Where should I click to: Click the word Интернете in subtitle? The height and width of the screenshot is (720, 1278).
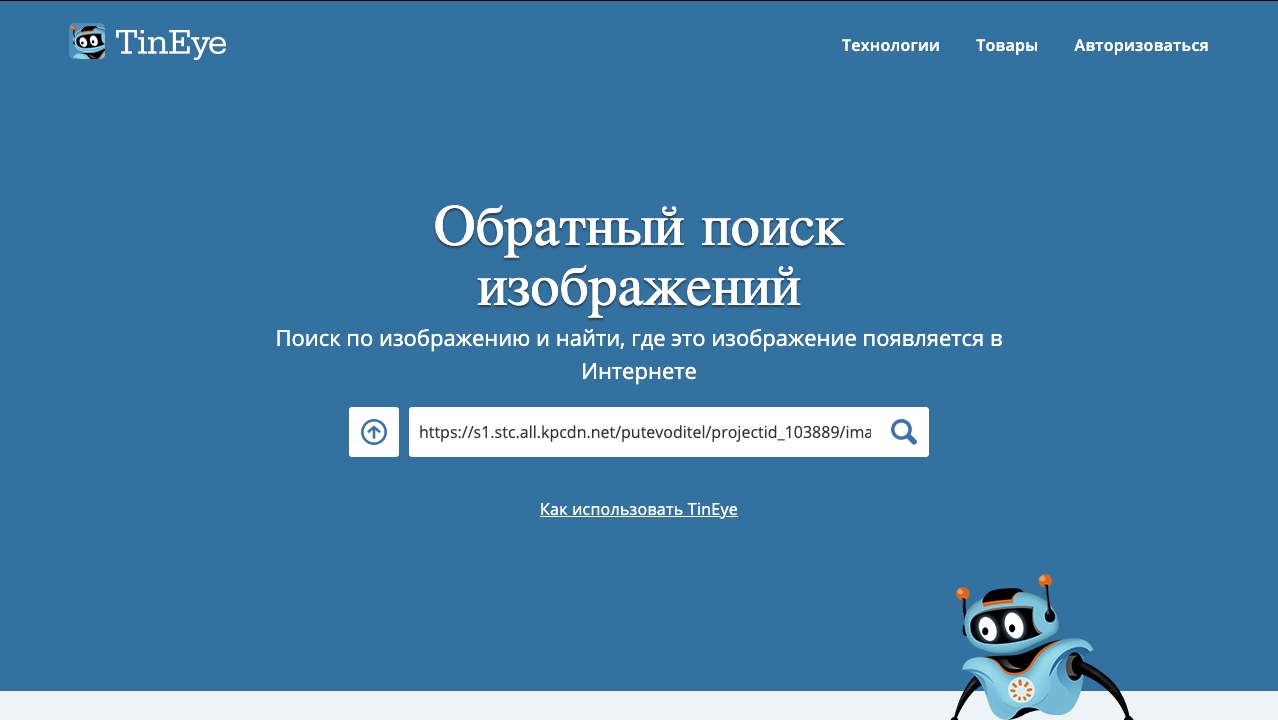(638, 372)
